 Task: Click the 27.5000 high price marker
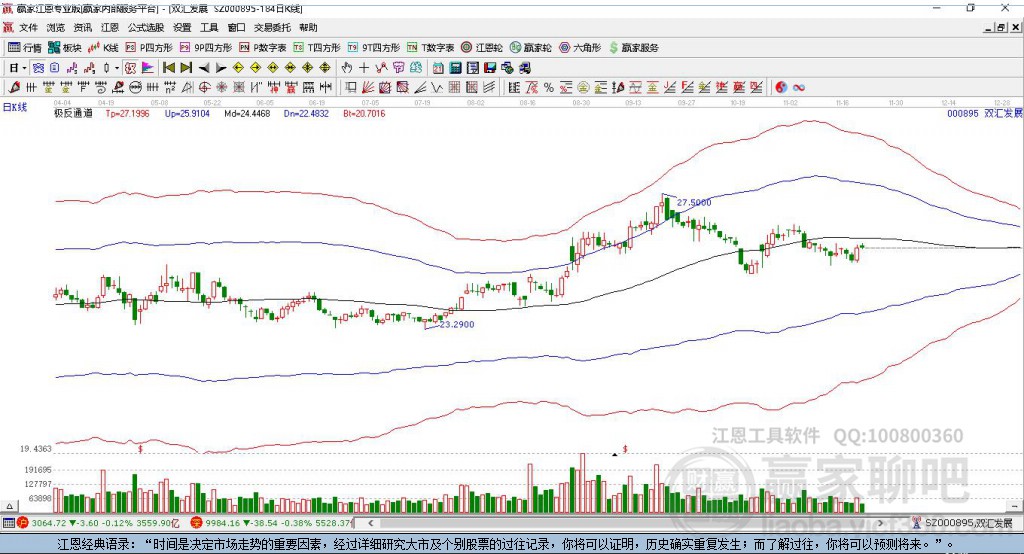click(x=694, y=203)
